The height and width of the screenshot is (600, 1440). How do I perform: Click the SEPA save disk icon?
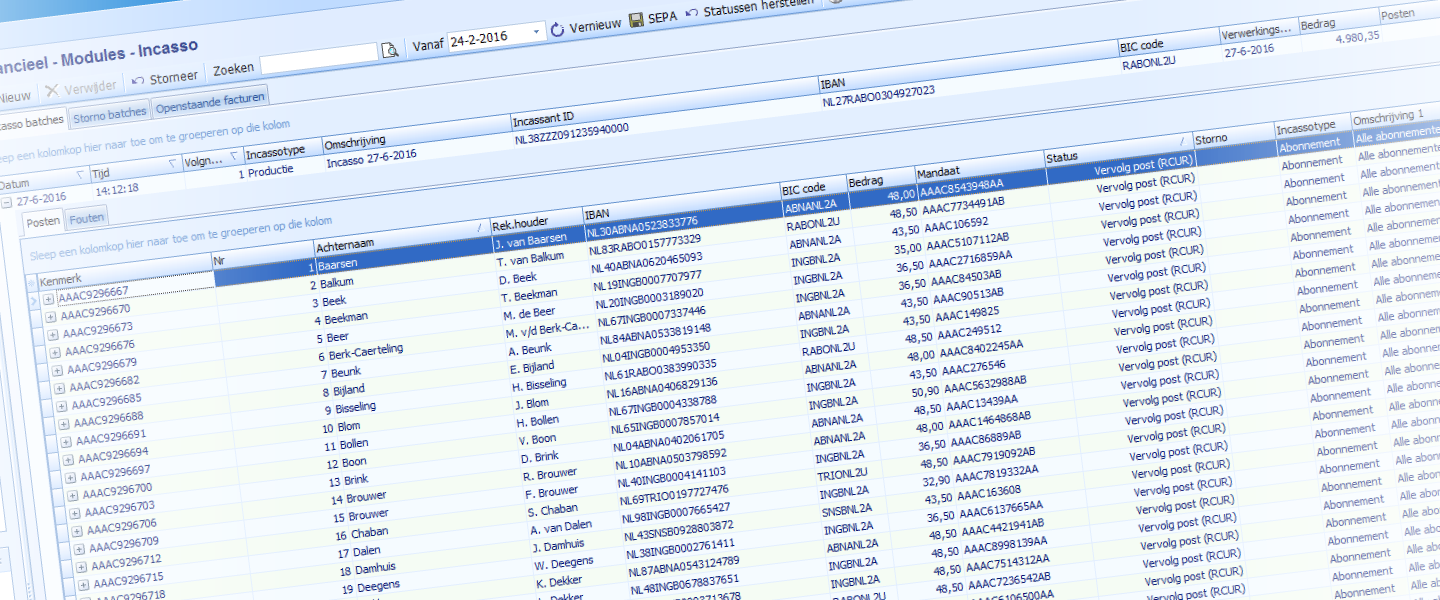[637, 20]
